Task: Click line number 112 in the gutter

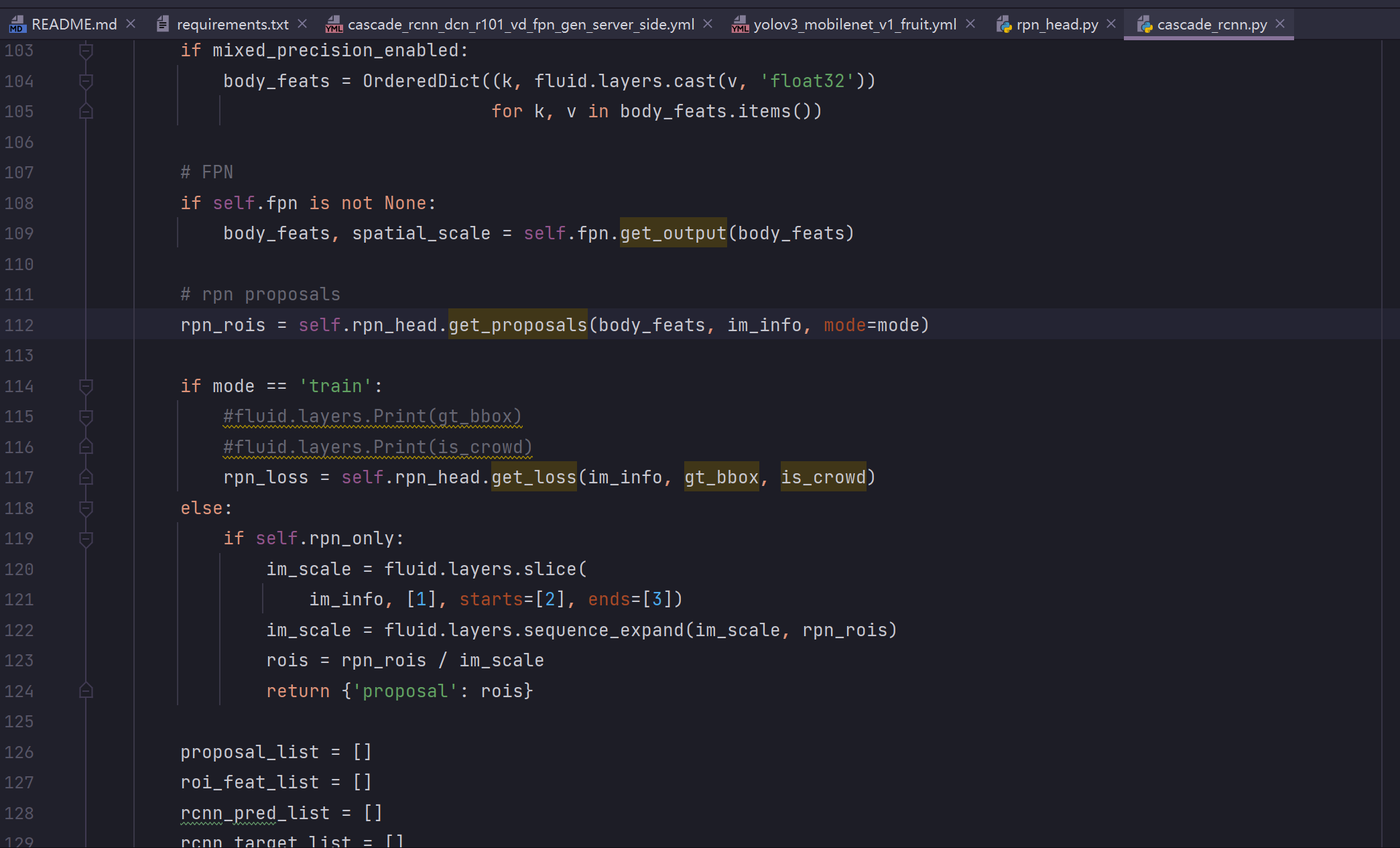Action: tap(19, 325)
